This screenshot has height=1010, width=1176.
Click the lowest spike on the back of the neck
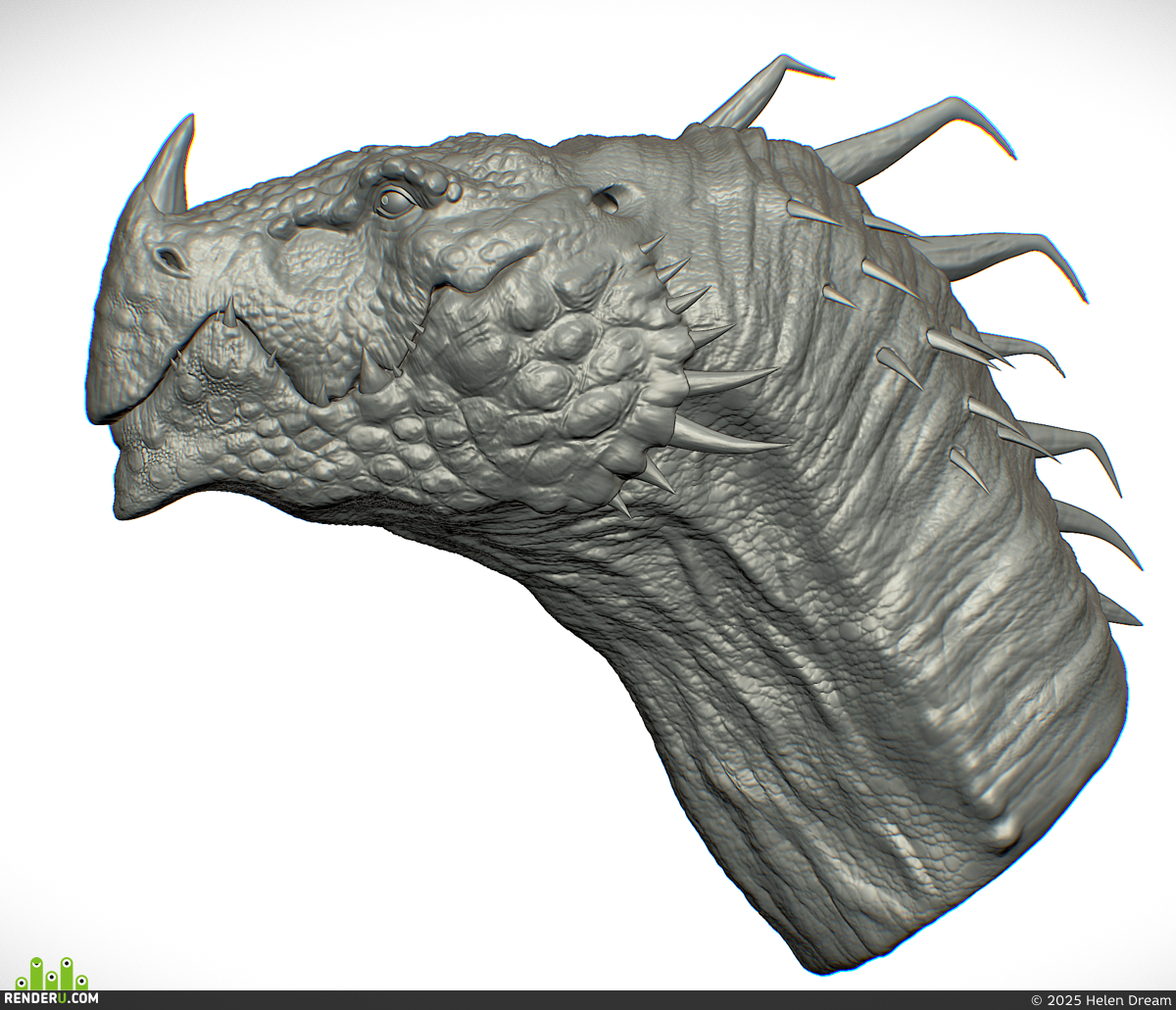[1117, 612]
